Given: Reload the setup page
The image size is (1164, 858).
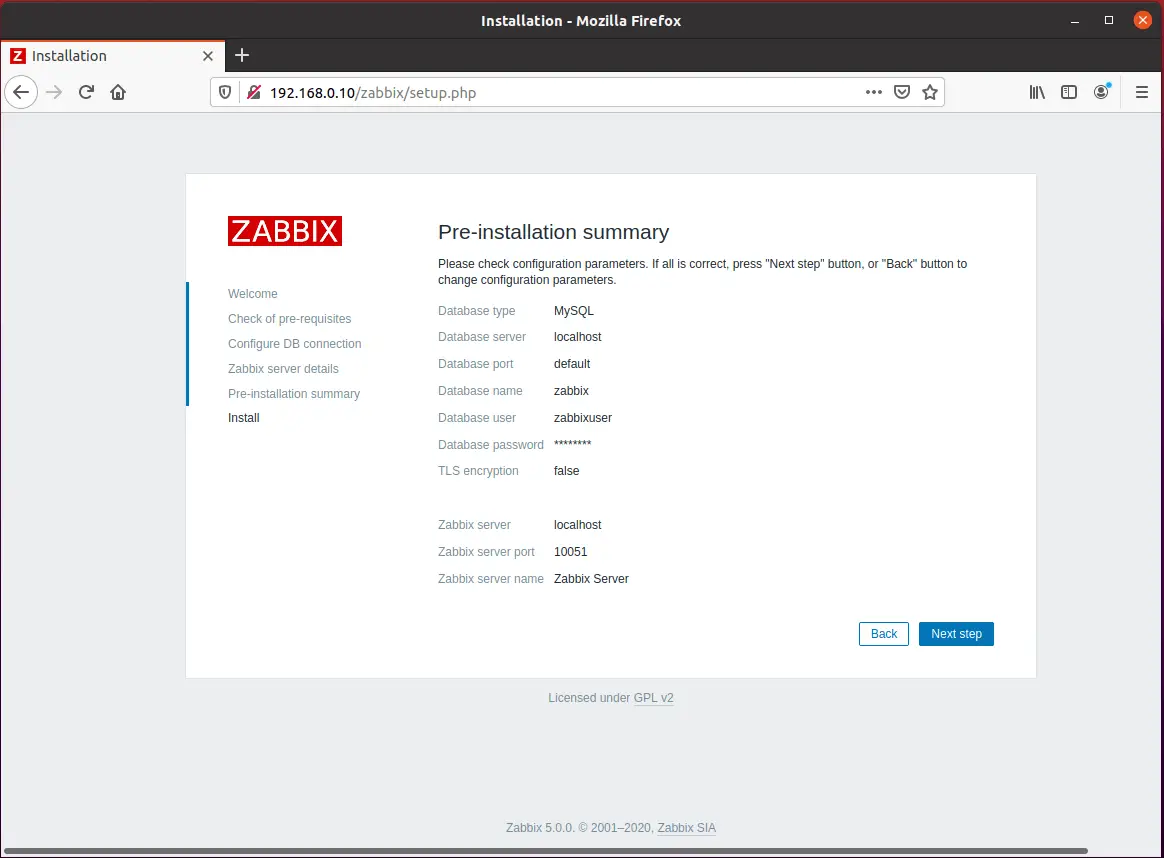Looking at the screenshot, I should click(86, 92).
